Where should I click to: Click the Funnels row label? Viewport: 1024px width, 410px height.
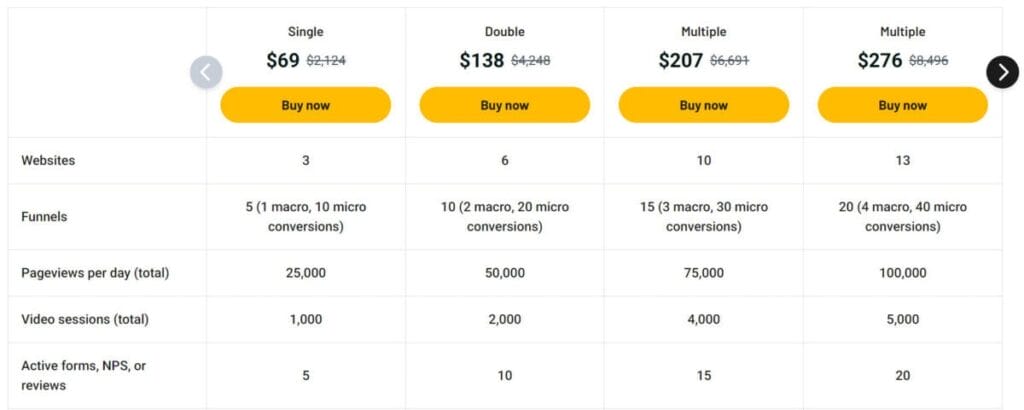44,217
